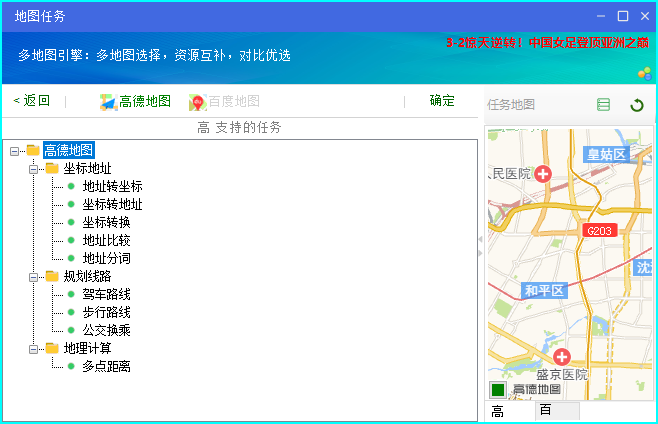Close the 地图任务 window
The width and height of the screenshot is (658, 424).
pyautogui.click(x=645, y=16)
